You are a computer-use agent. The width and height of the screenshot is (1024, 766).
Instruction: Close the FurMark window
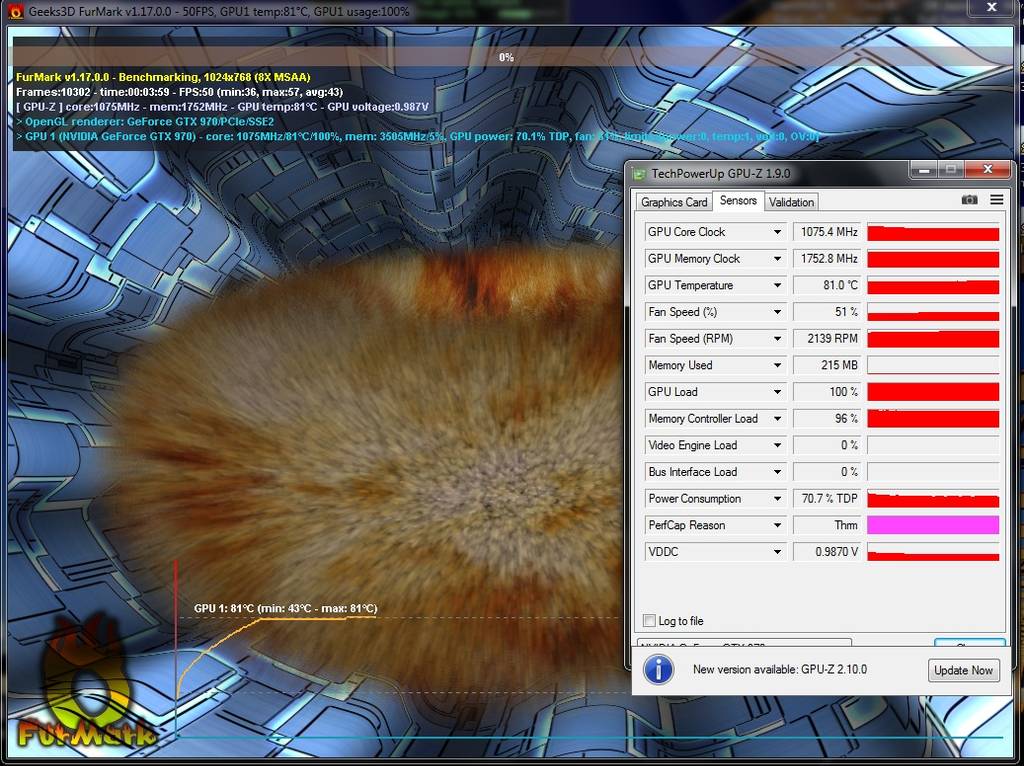(991, 8)
